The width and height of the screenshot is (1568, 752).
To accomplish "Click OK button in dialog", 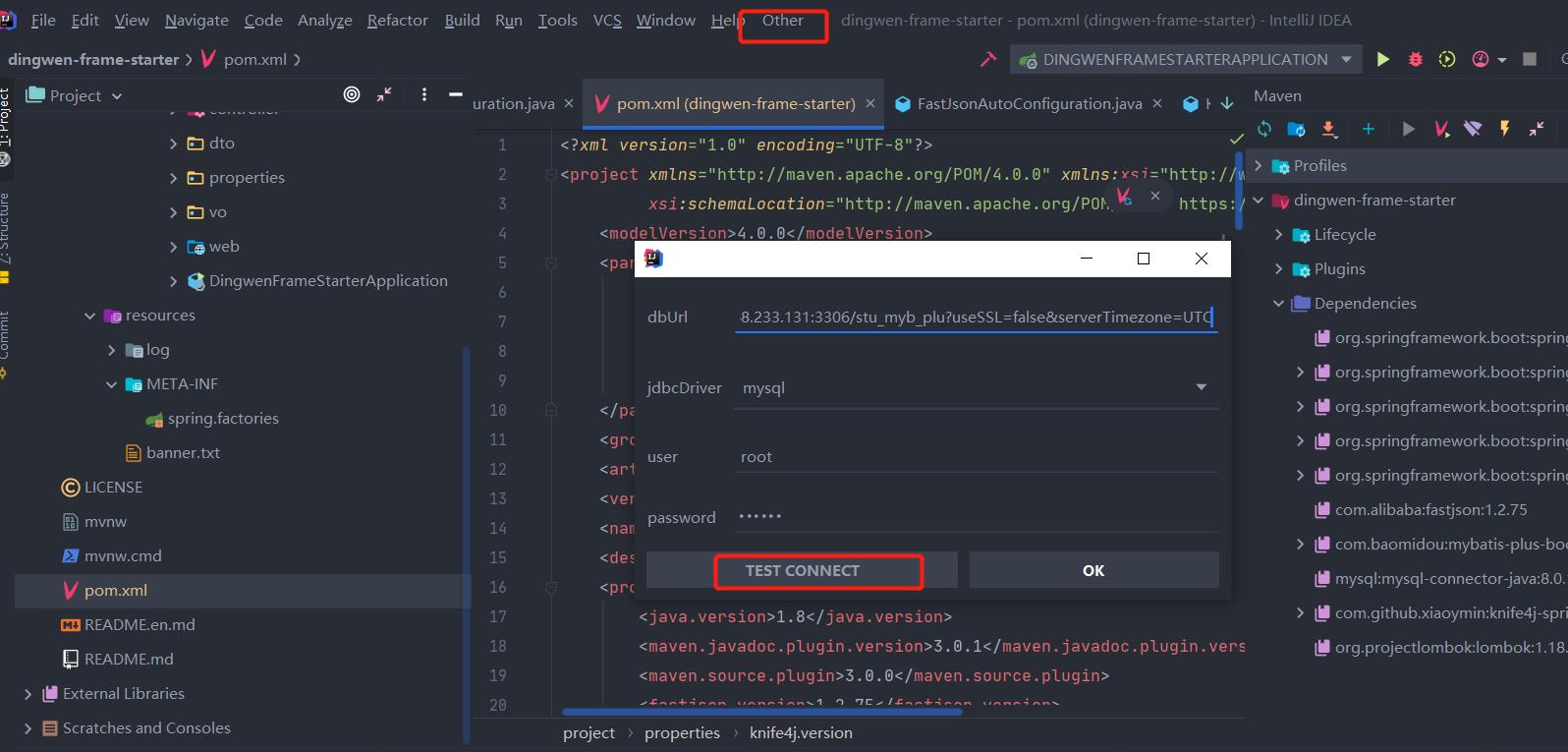I will pyautogui.click(x=1093, y=570).
